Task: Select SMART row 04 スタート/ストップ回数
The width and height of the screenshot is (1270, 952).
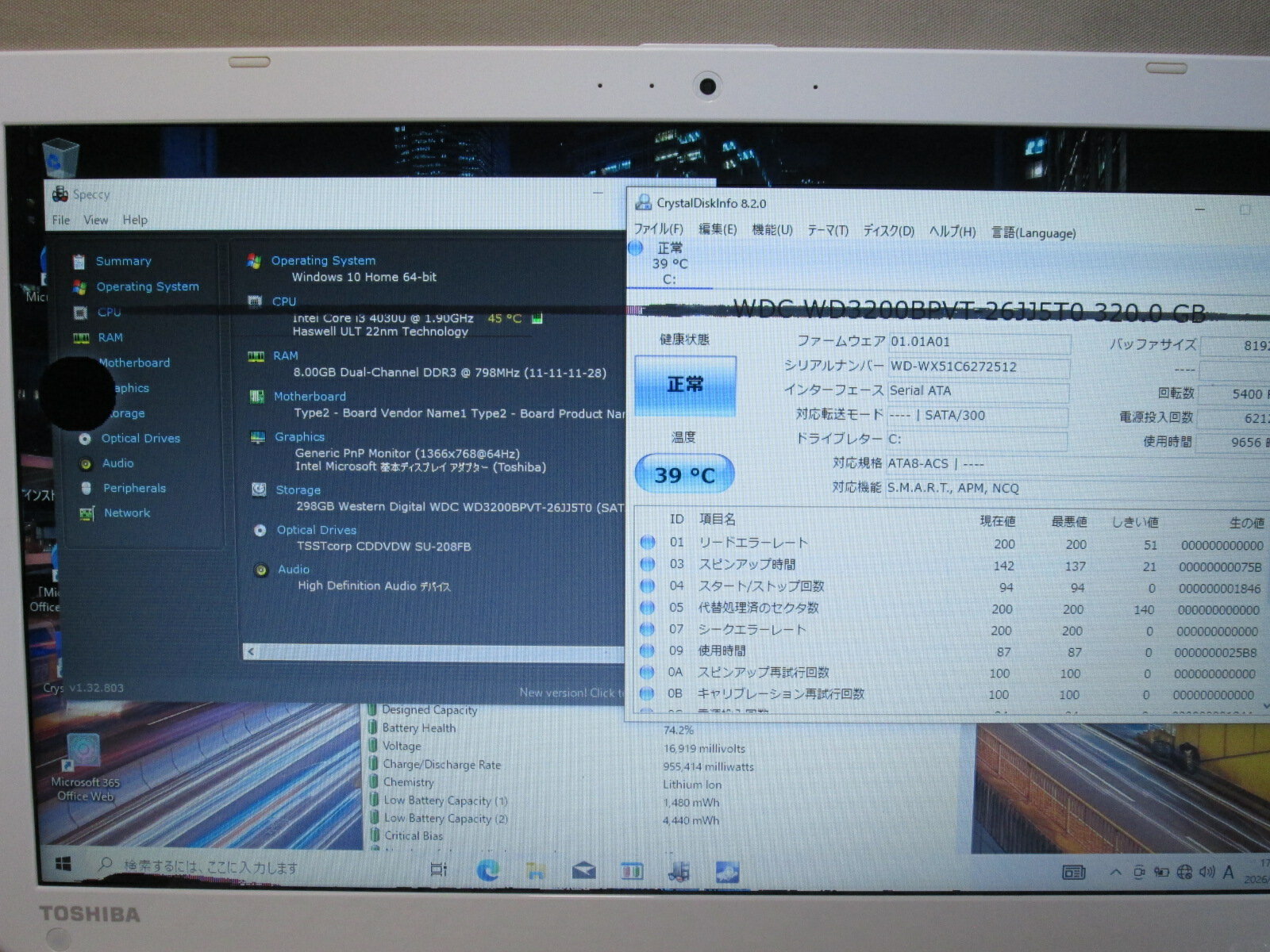Action: tap(952, 587)
